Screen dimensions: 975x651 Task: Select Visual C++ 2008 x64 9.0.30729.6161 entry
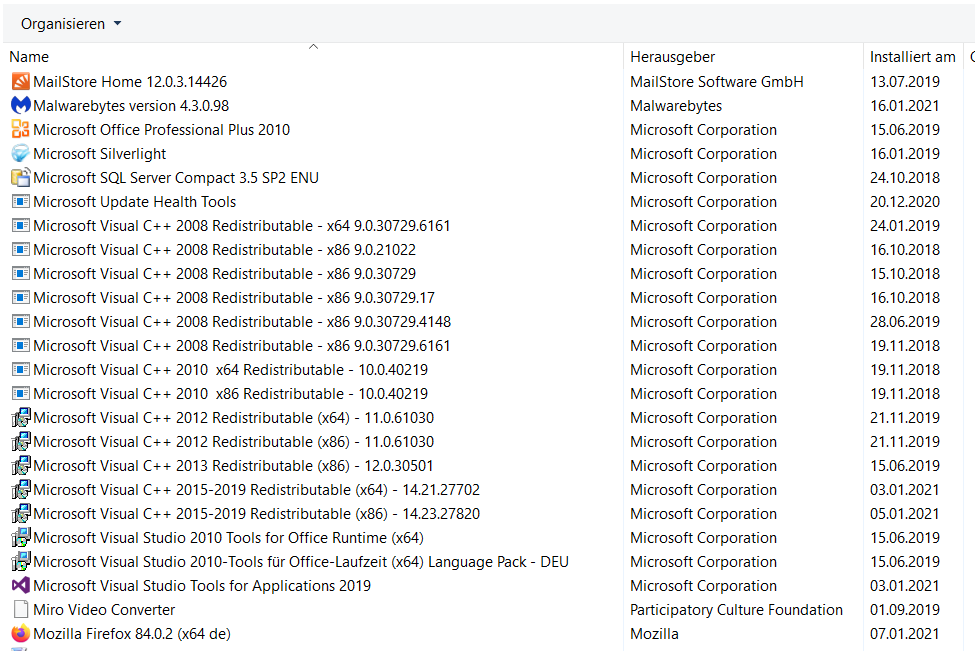tap(241, 226)
